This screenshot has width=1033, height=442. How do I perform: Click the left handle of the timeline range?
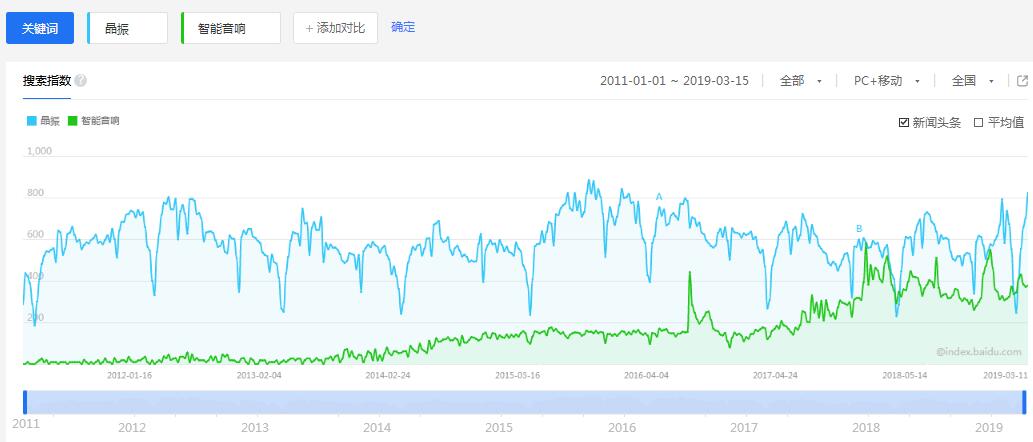(25, 402)
